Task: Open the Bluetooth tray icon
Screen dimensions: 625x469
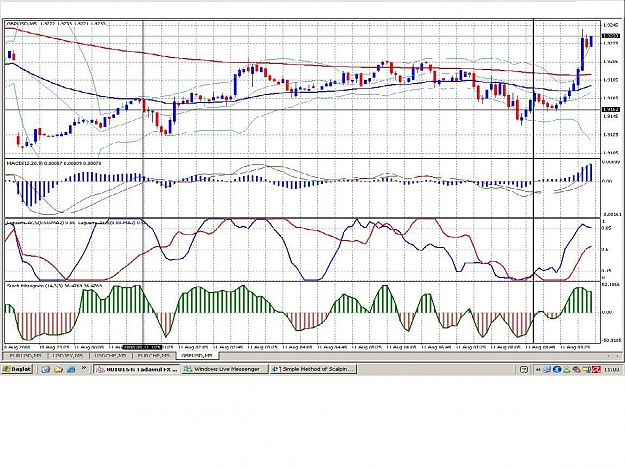Action: coord(557,369)
